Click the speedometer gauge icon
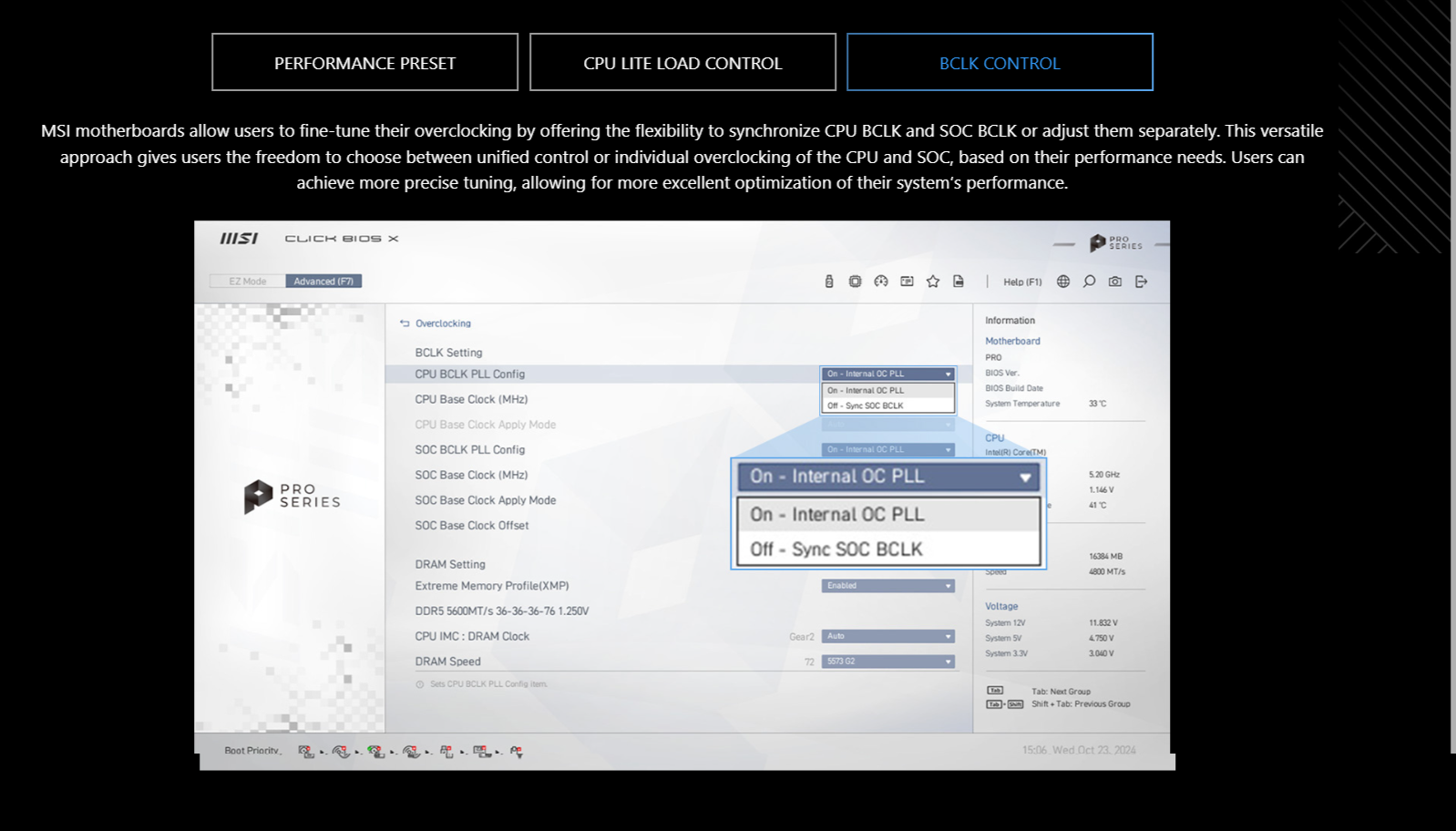Viewport: 1456px width, 831px height. point(881,282)
